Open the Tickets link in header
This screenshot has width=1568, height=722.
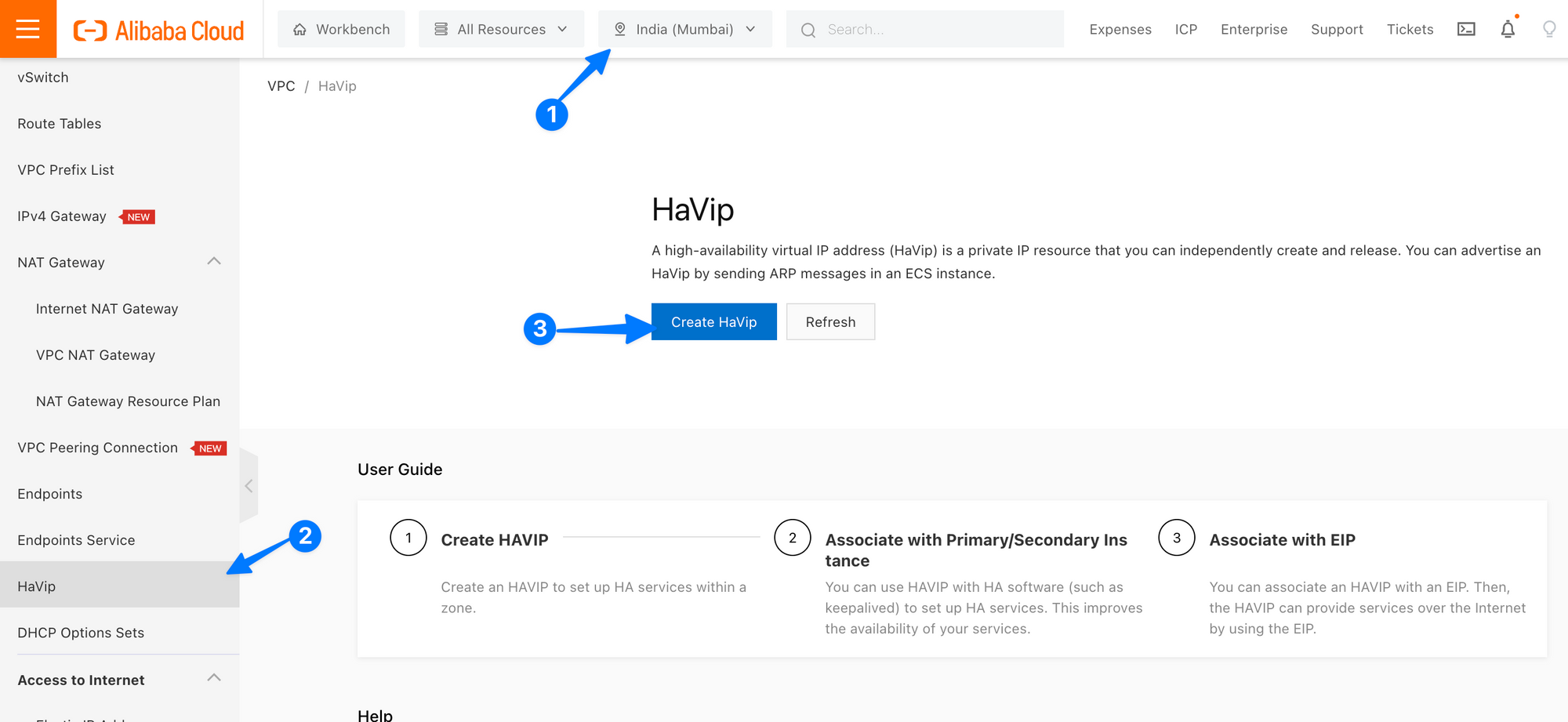coord(1410,29)
